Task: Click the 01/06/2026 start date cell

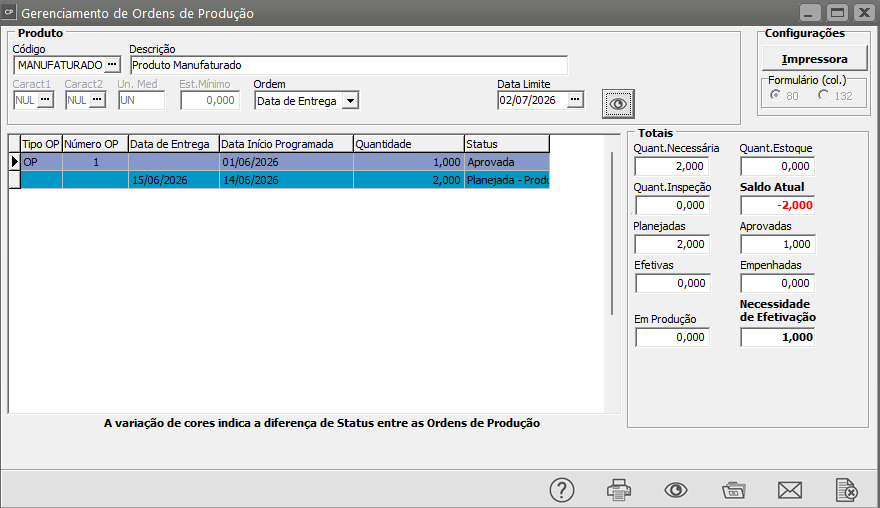Action: point(286,162)
